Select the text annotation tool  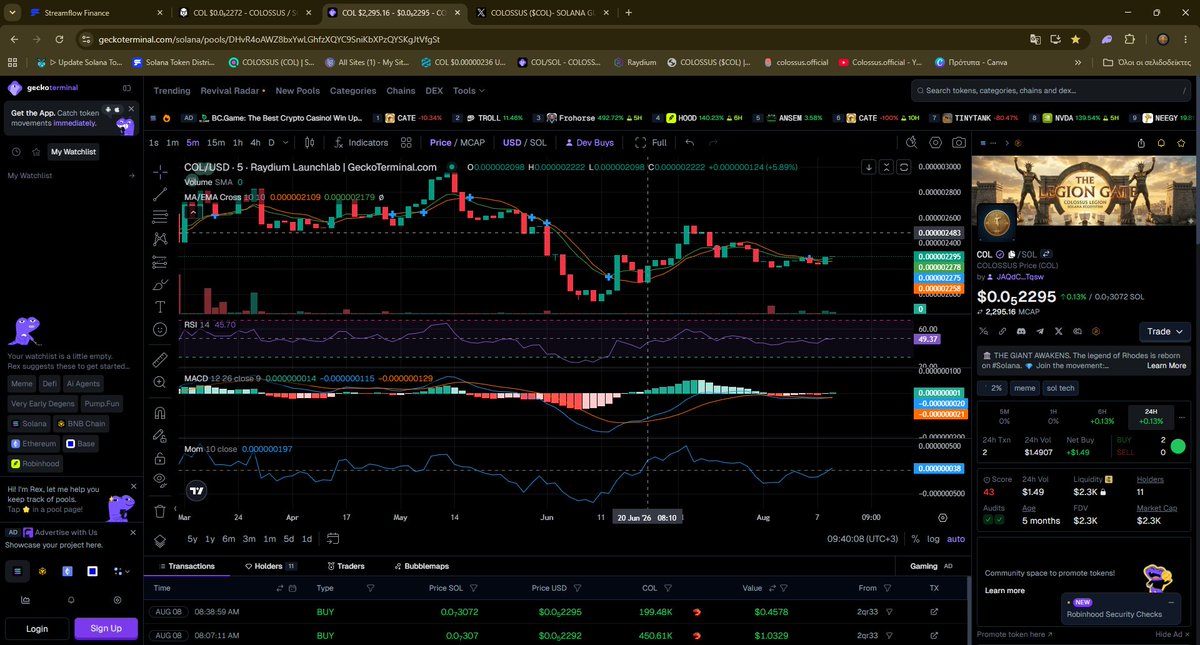coord(160,307)
